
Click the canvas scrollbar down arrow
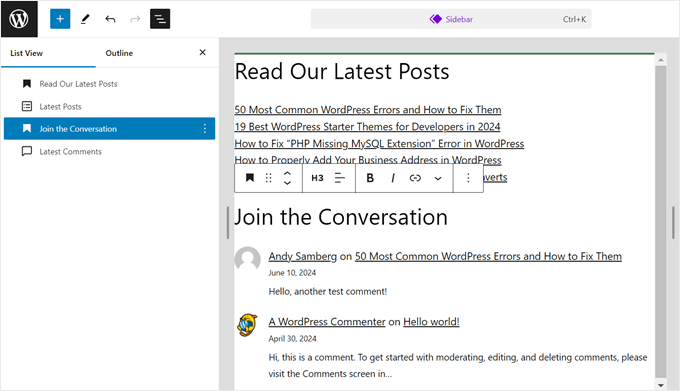[x=660, y=385]
